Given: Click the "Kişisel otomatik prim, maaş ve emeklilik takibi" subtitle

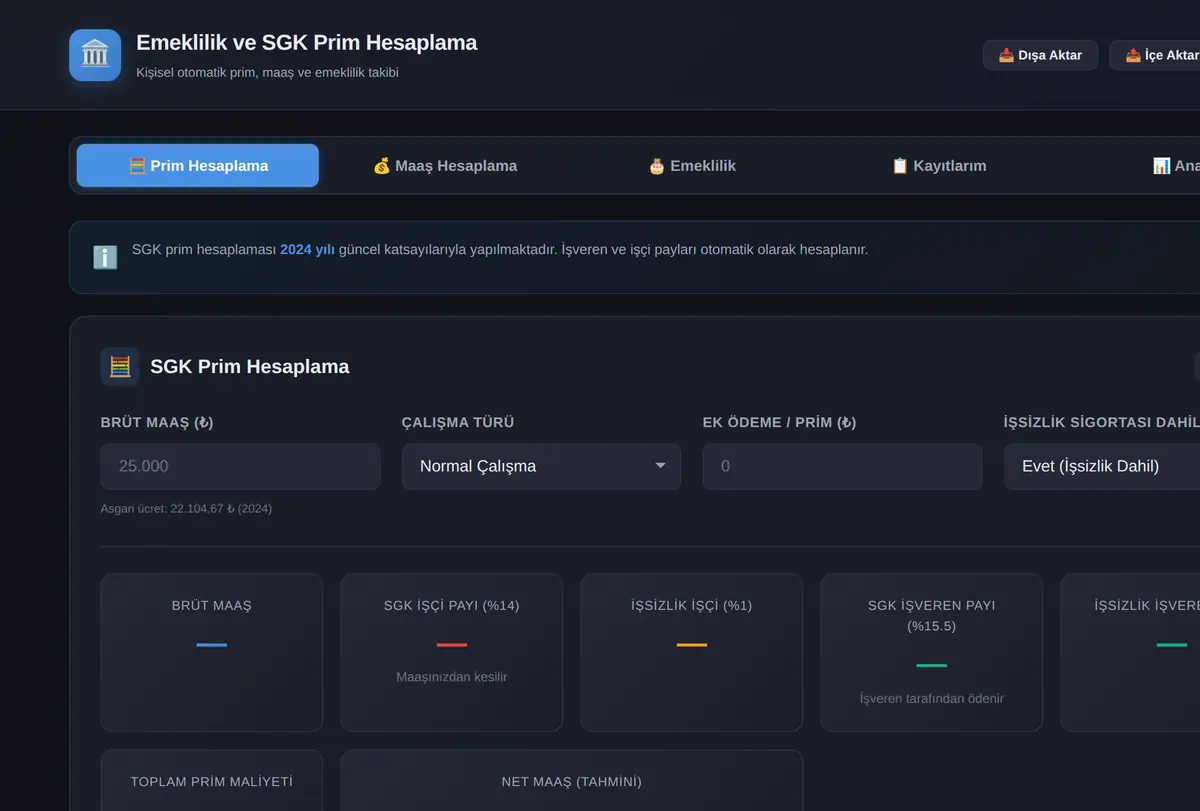Looking at the screenshot, I should (267, 73).
